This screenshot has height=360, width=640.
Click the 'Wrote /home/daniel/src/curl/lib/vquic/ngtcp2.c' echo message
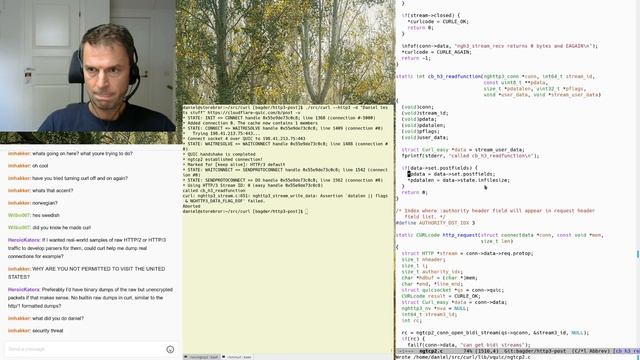463,357
